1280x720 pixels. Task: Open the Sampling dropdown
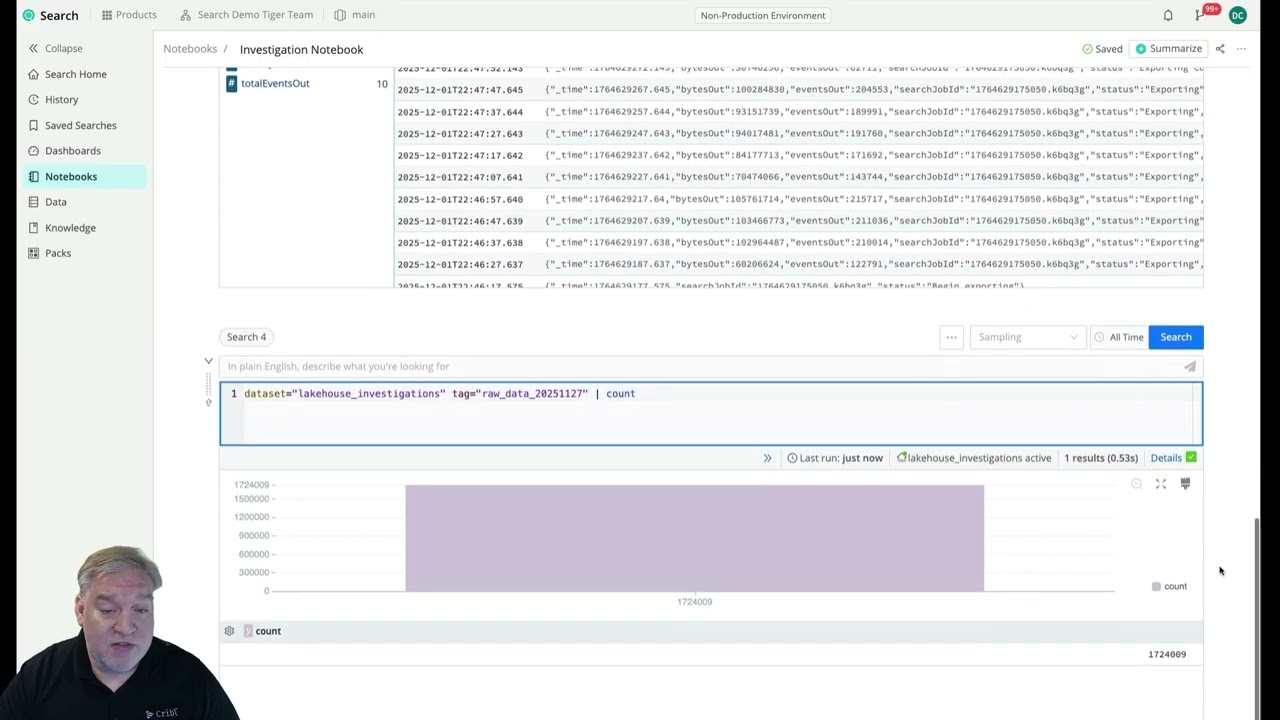click(1026, 337)
